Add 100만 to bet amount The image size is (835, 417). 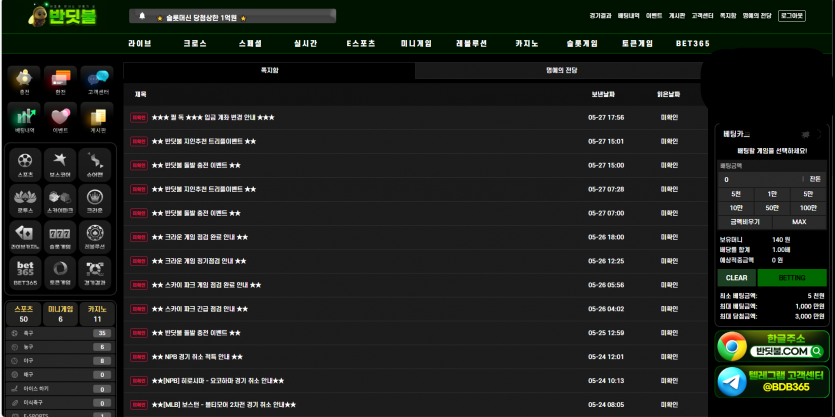(808, 208)
